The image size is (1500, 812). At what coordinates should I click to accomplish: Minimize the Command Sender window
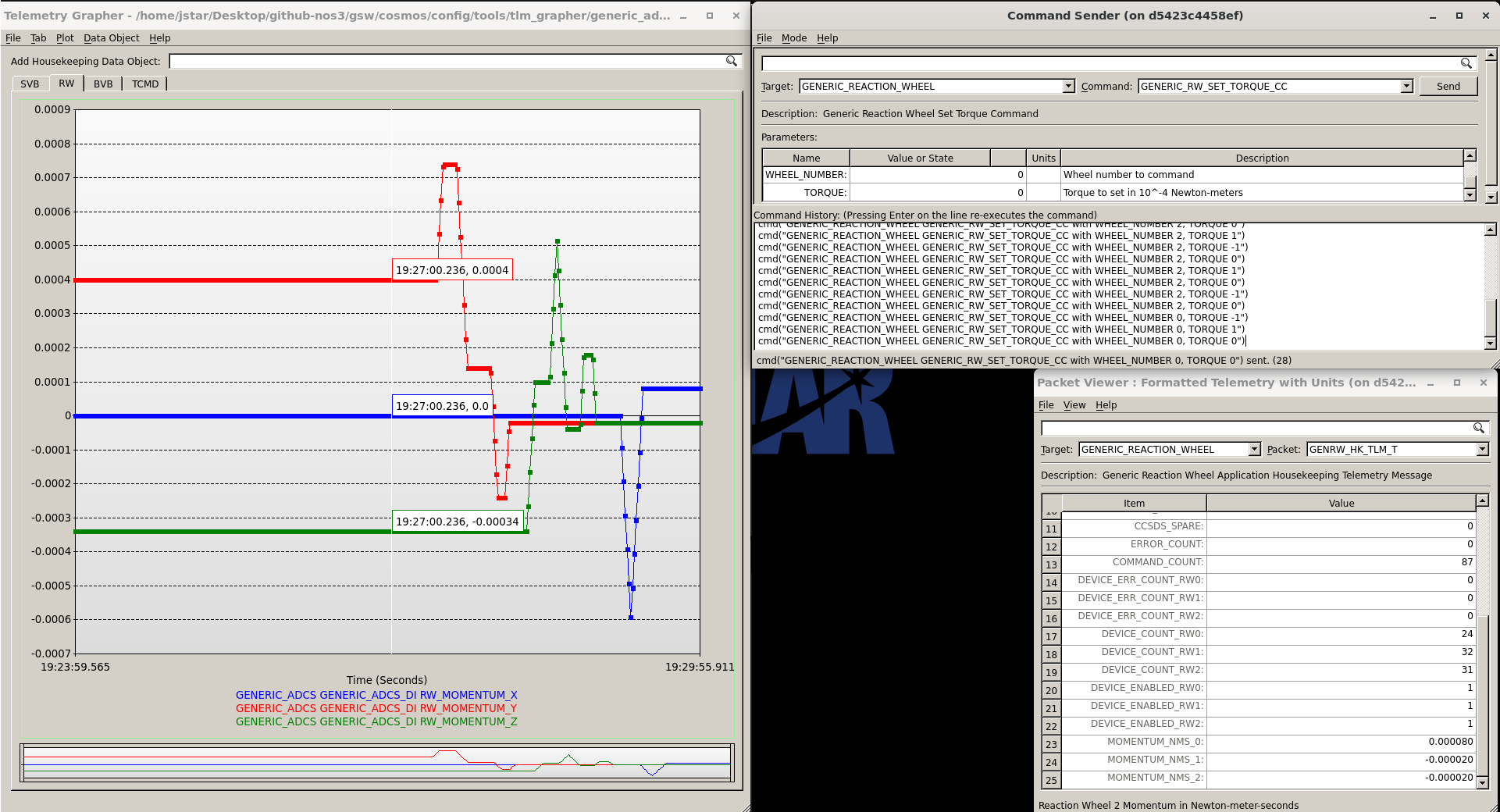(1432, 16)
